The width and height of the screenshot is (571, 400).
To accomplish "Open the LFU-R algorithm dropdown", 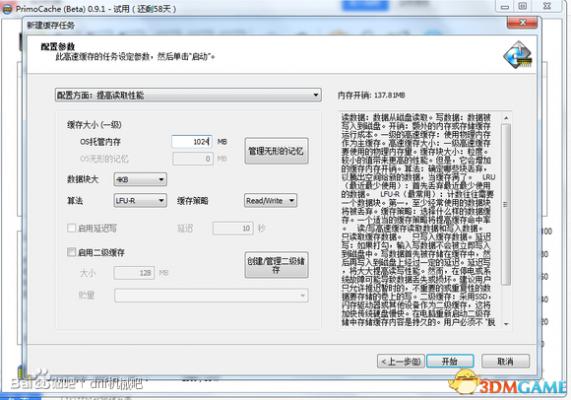I will (x=140, y=200).
